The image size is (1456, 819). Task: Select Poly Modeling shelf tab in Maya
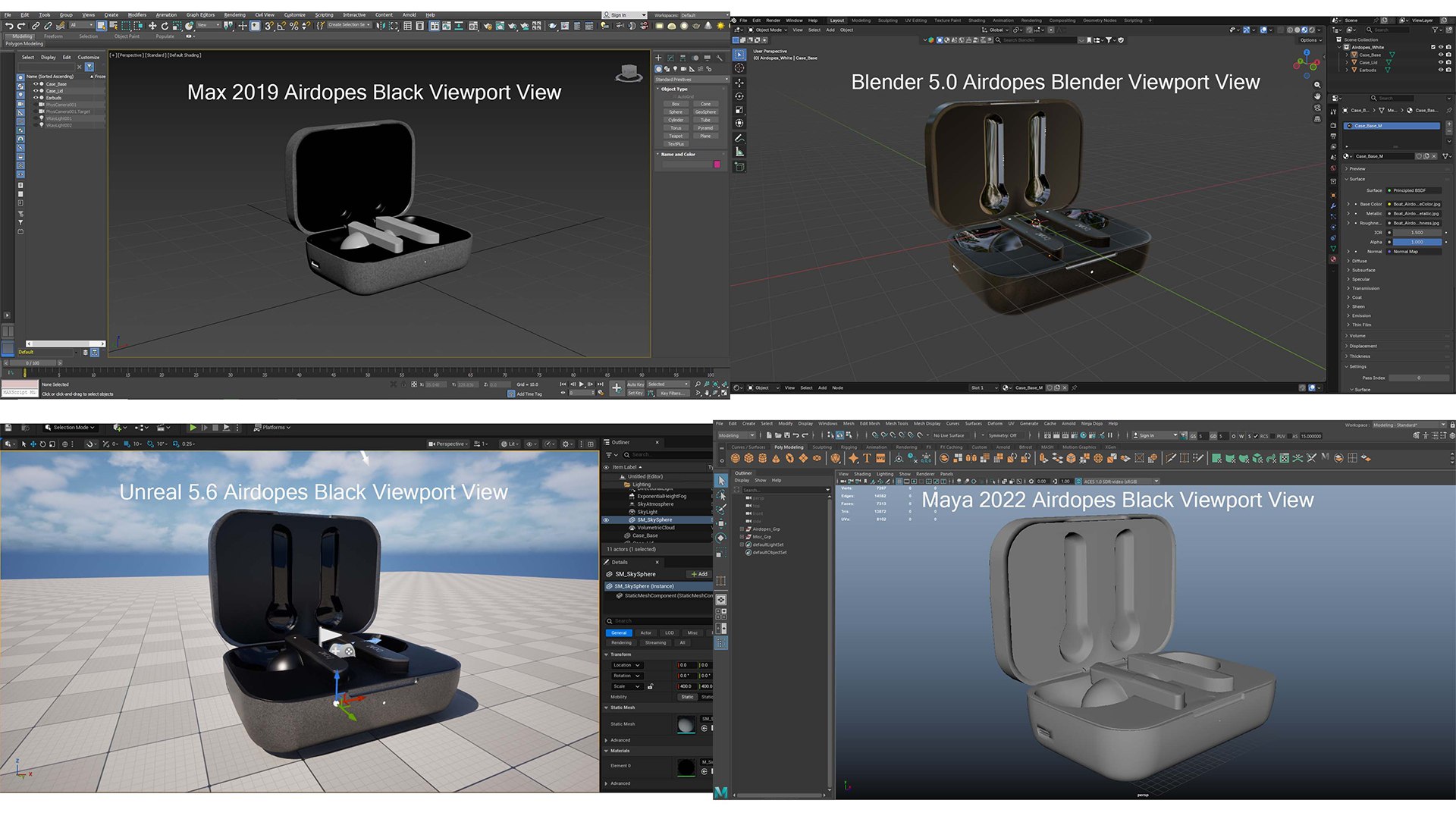(789, 447)
